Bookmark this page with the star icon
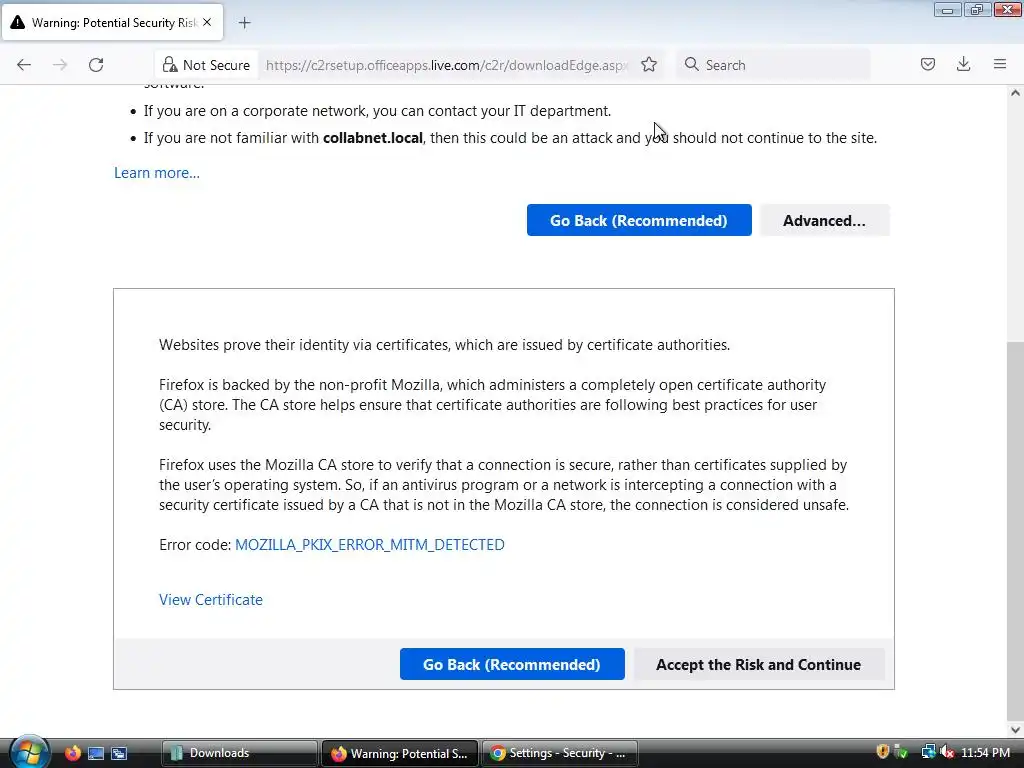This screenshot has height=768, width=1024. (648, 65)
